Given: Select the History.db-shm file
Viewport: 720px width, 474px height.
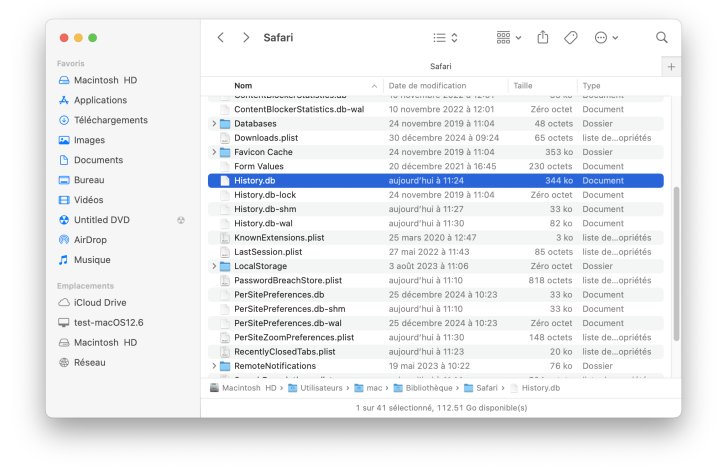Looking at the screenshot, I should click(436, 209).
